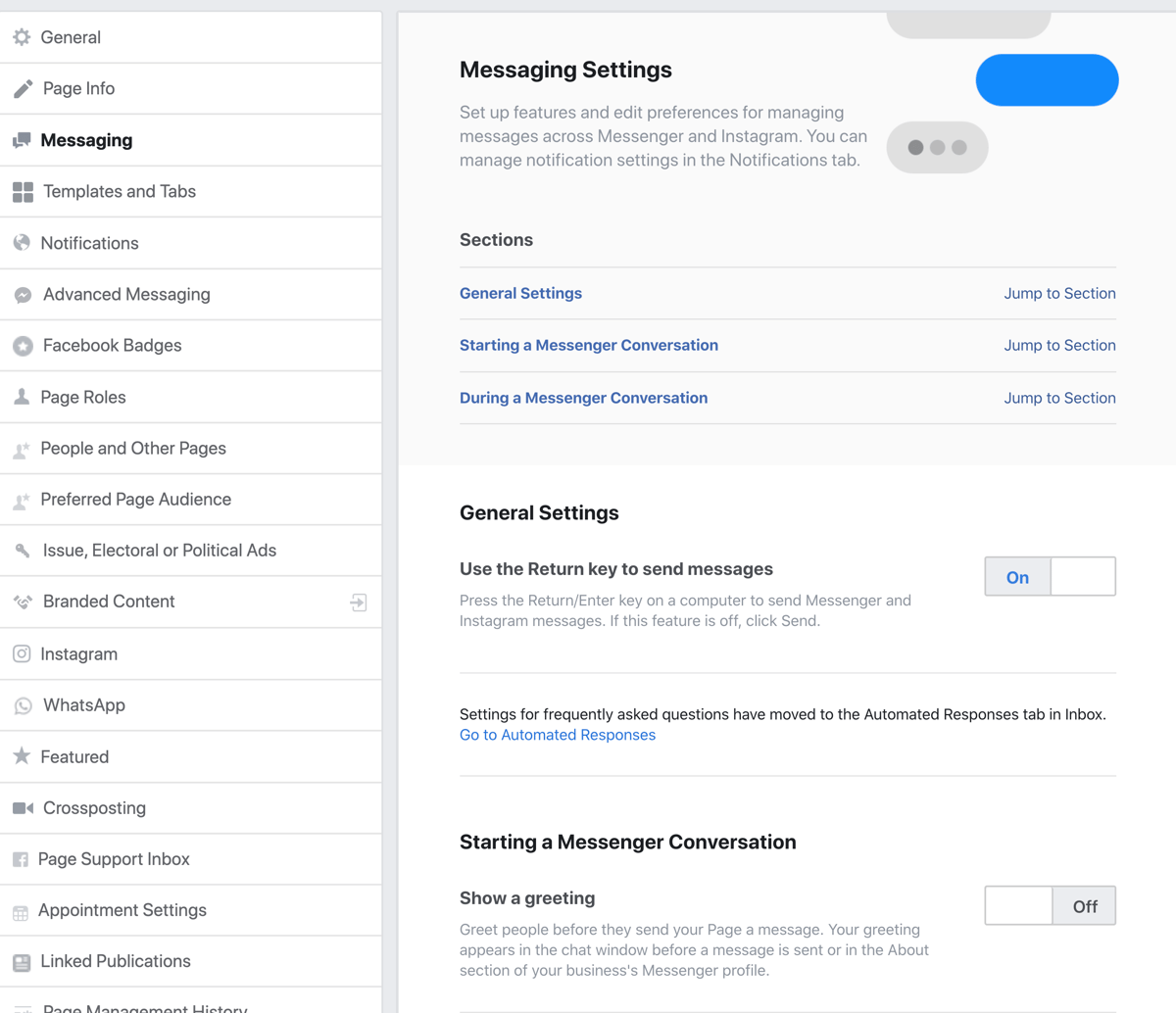
Task: Click the star icon beside Featured
Action: pos(22,756)
